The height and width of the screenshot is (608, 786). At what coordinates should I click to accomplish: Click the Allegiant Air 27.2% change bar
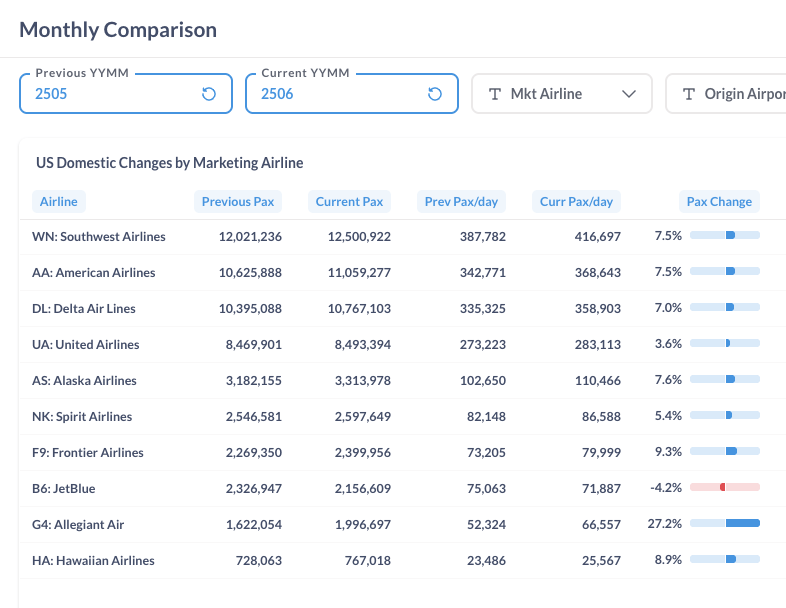(x=725, y=523)
